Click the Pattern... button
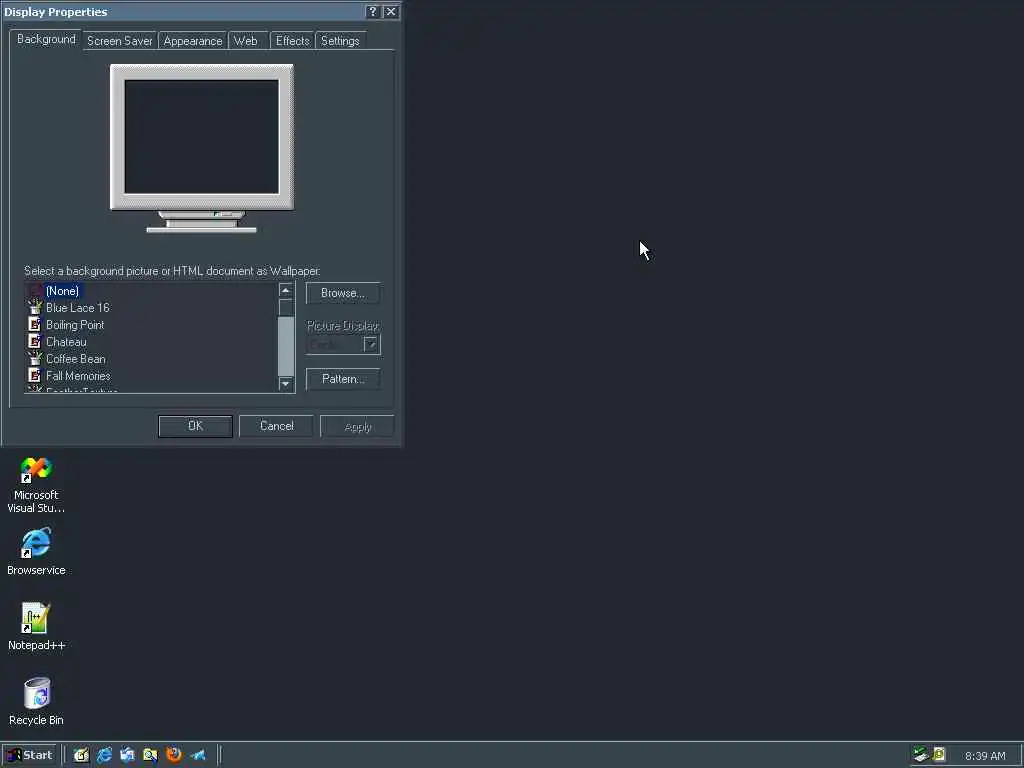Image resolution: width=1024 pixels, height=768 pixels. [343, 379]
